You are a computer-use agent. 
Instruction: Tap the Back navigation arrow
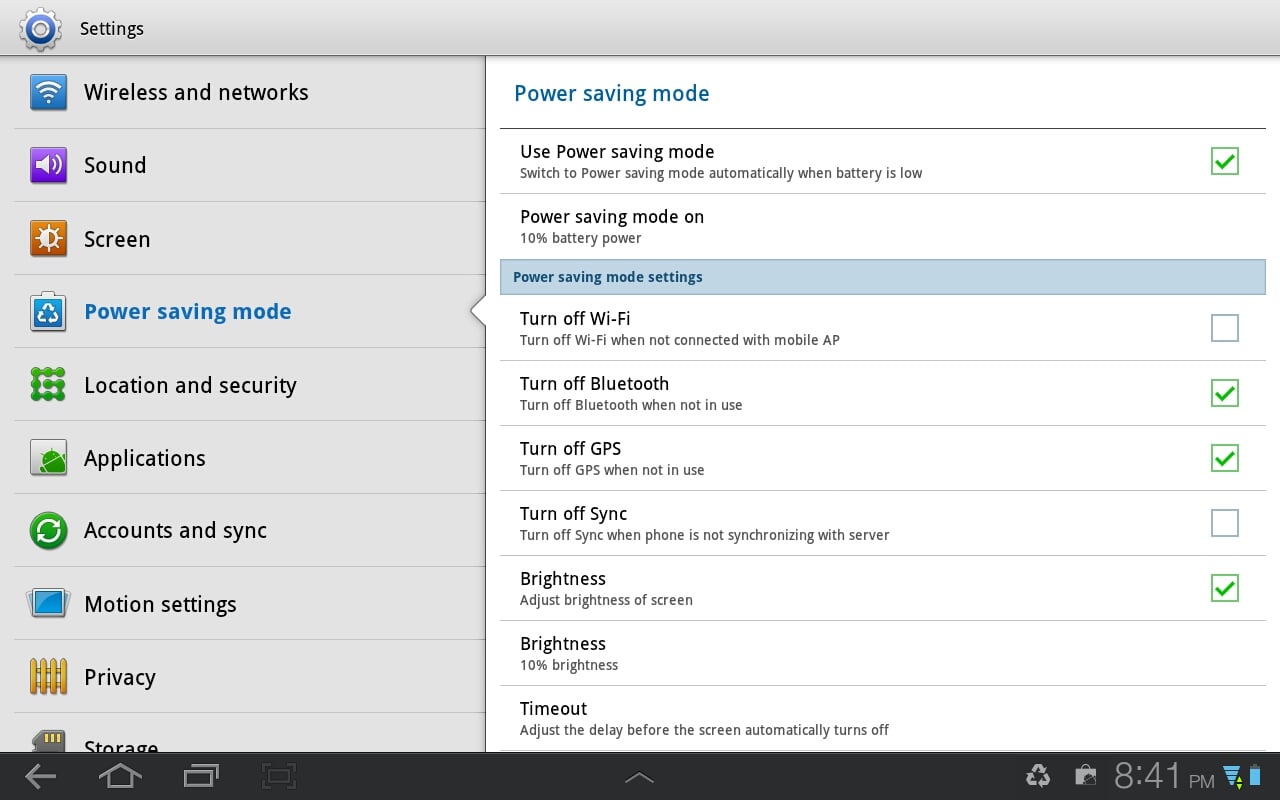click(x=40, y=776)
